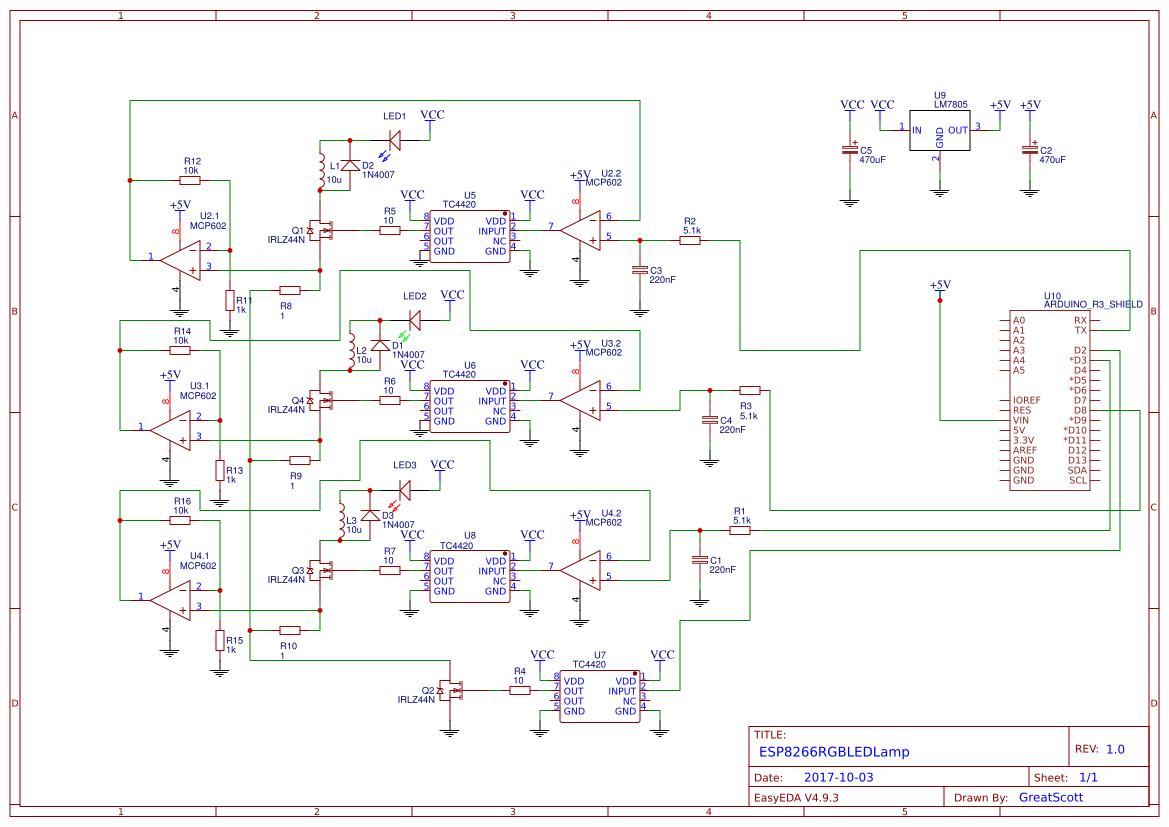
Task: Click the R10 resistor label
Action: pos(289,646)
